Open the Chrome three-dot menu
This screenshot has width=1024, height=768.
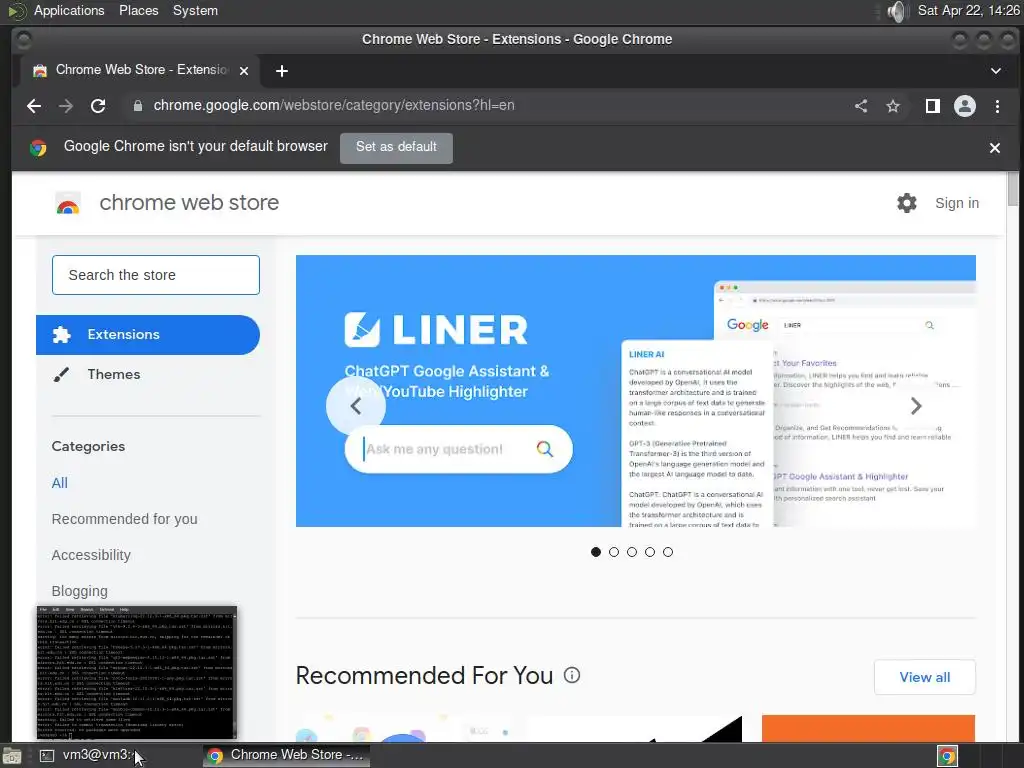(997, 106)
